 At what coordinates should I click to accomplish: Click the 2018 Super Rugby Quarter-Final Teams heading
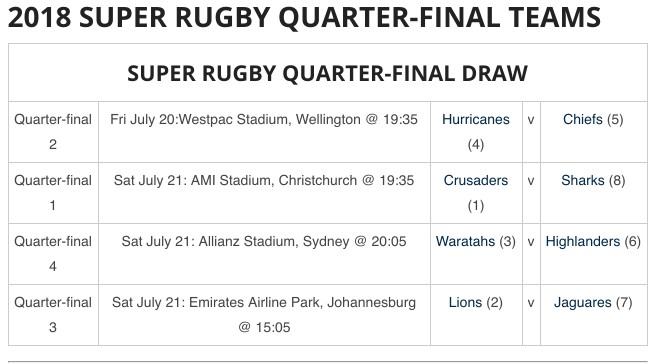304,17
